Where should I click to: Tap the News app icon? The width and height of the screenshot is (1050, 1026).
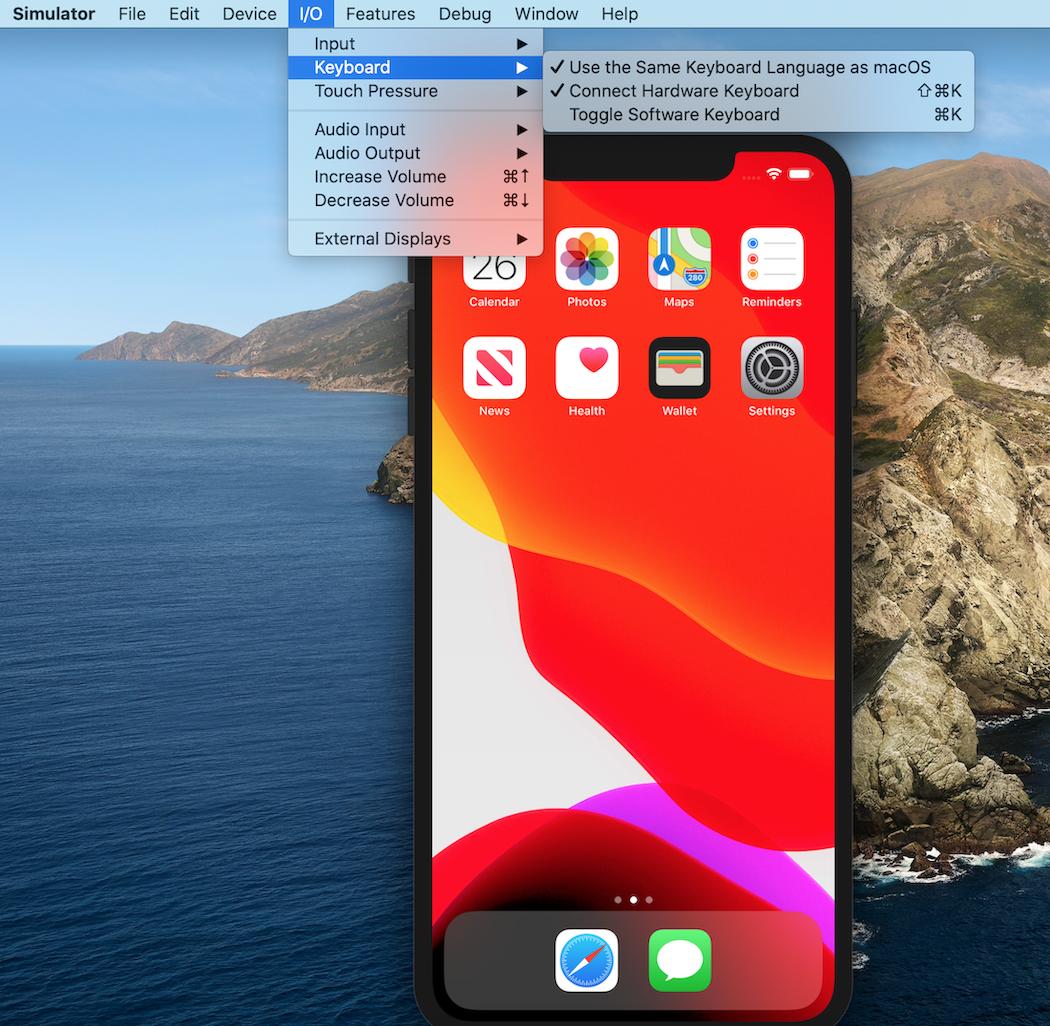tap(494, 368)
